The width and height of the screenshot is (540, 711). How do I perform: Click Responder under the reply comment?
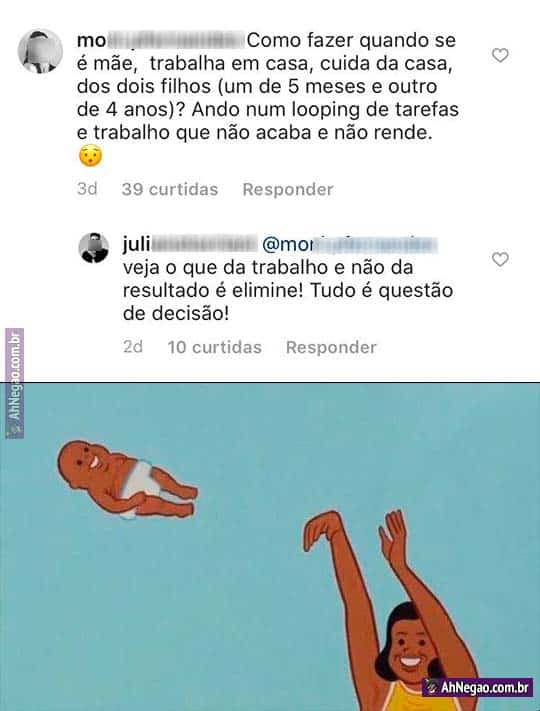tap(331, 347)
